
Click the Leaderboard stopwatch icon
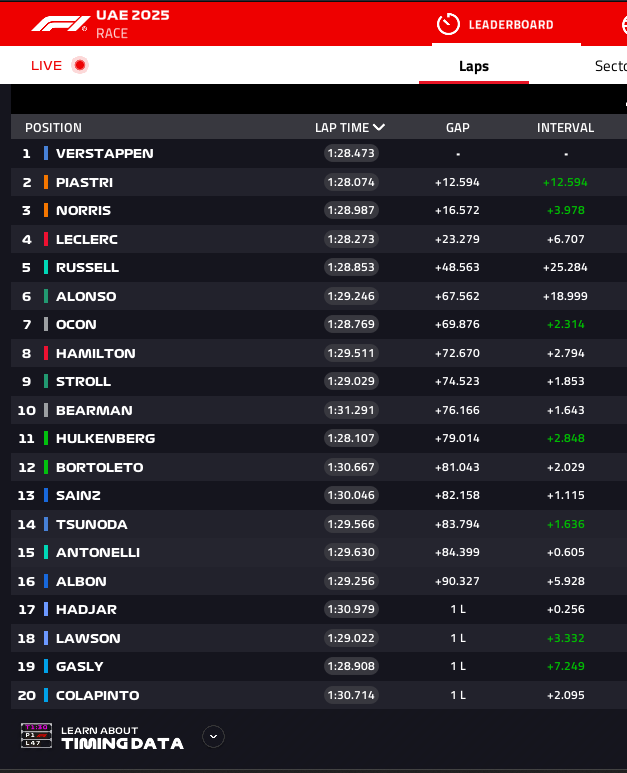[x=449, y=24]
